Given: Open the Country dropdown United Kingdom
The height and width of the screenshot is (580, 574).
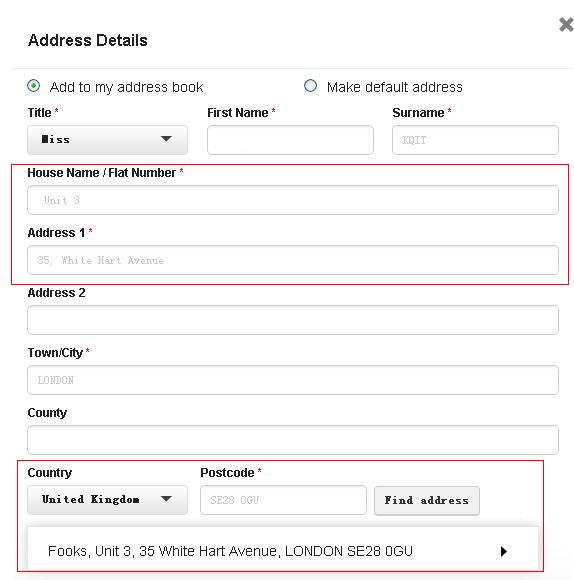Looking at the screenshot, I should (107, 500).
